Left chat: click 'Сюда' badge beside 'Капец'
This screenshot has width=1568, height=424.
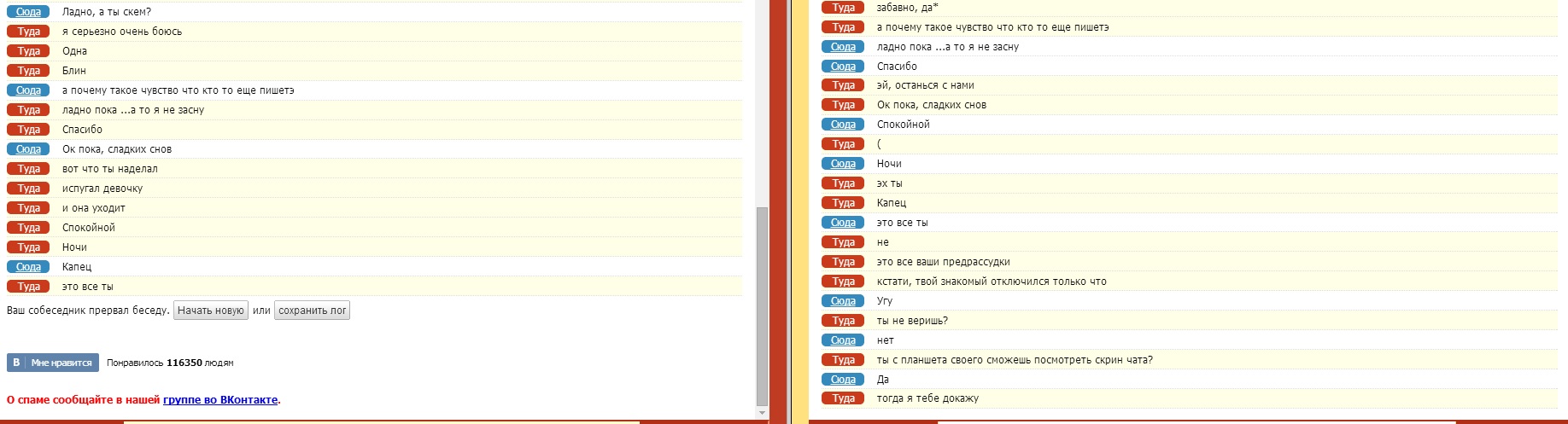pos(28,267)
